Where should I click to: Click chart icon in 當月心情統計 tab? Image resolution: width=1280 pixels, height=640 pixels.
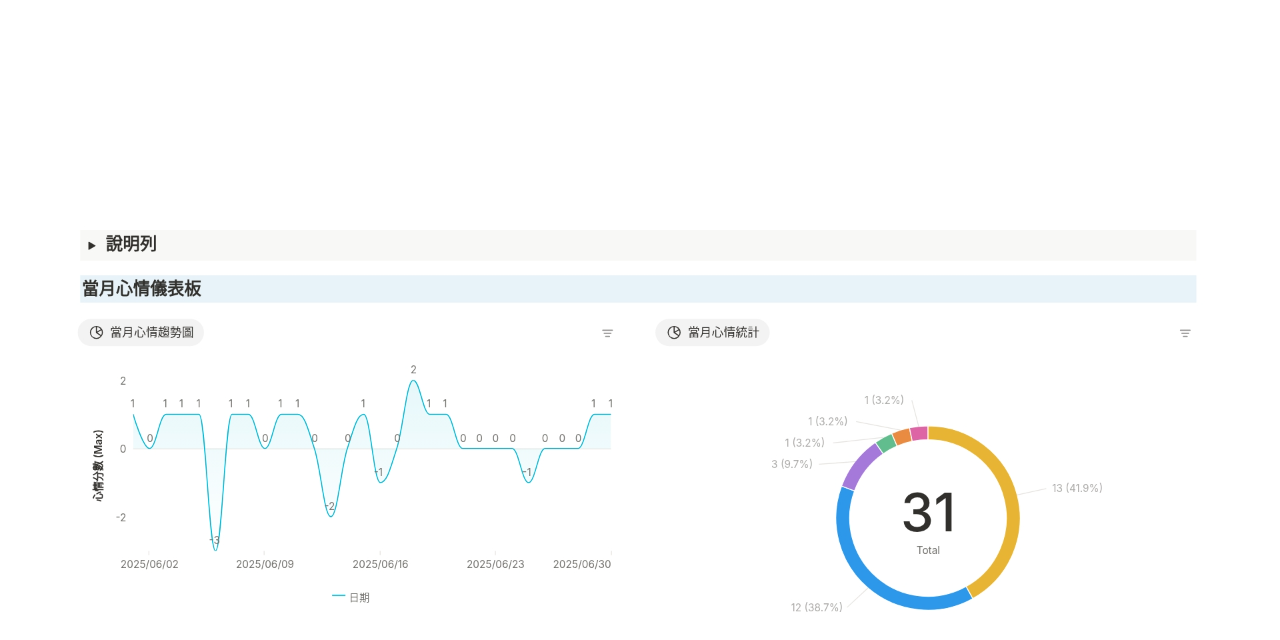pyautogui.click(x=674, y=332)
